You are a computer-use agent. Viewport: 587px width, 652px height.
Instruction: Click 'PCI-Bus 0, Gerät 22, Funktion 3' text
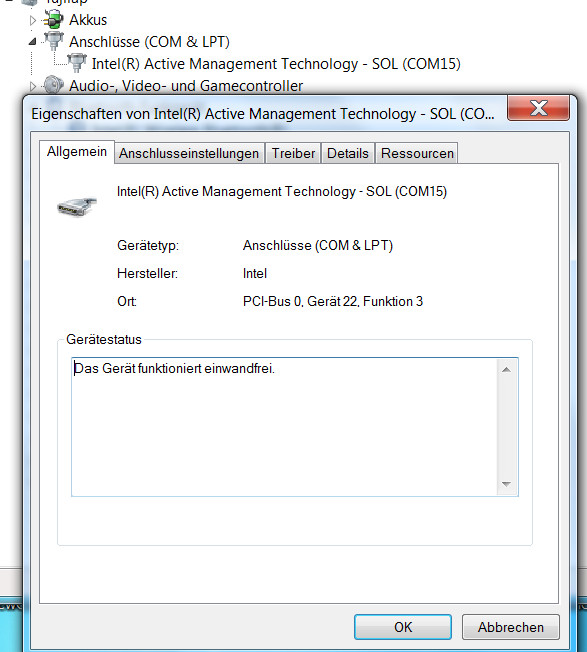[333, 301]
